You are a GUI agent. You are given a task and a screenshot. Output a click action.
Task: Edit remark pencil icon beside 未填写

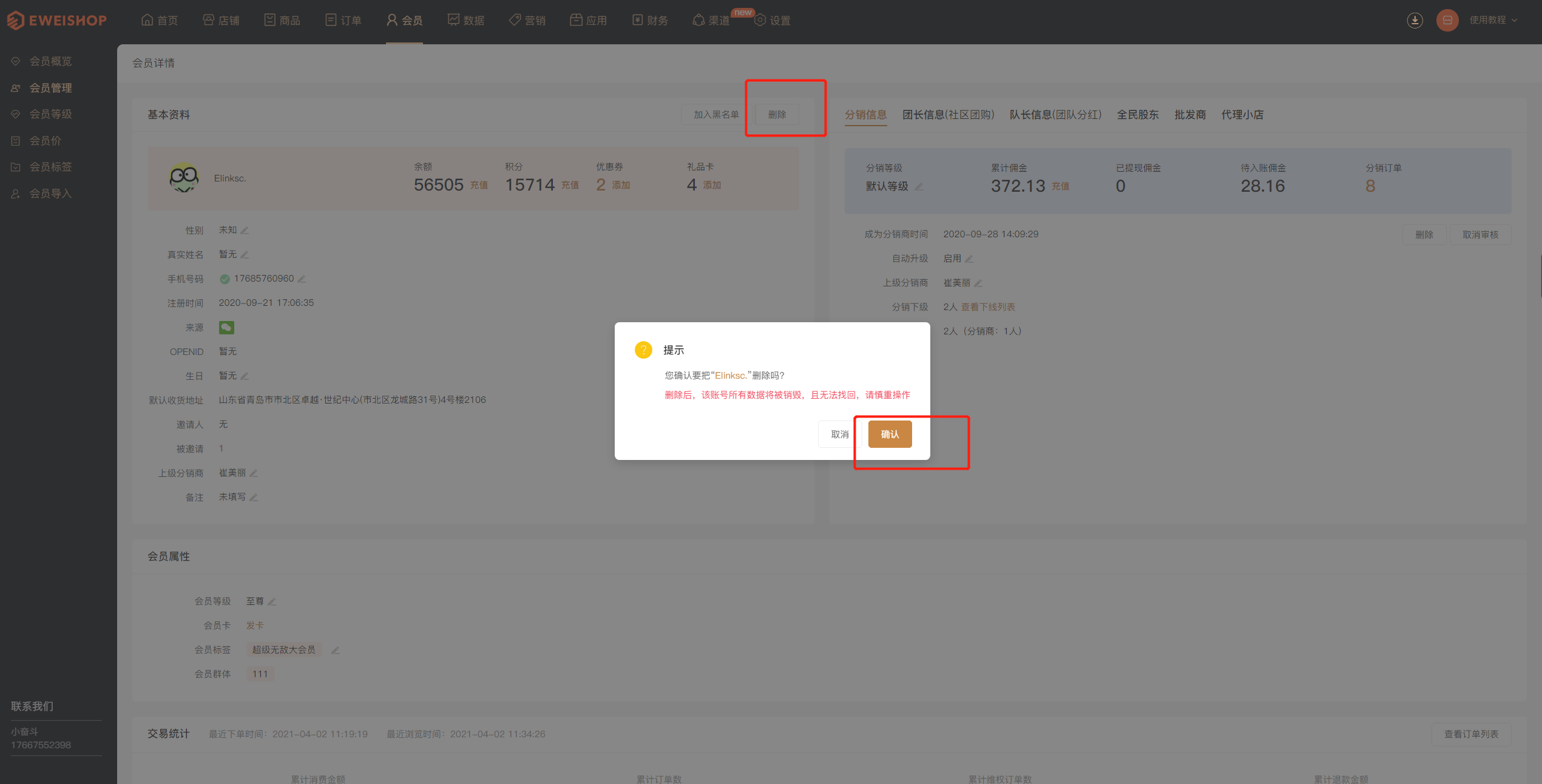coord(254,498)
